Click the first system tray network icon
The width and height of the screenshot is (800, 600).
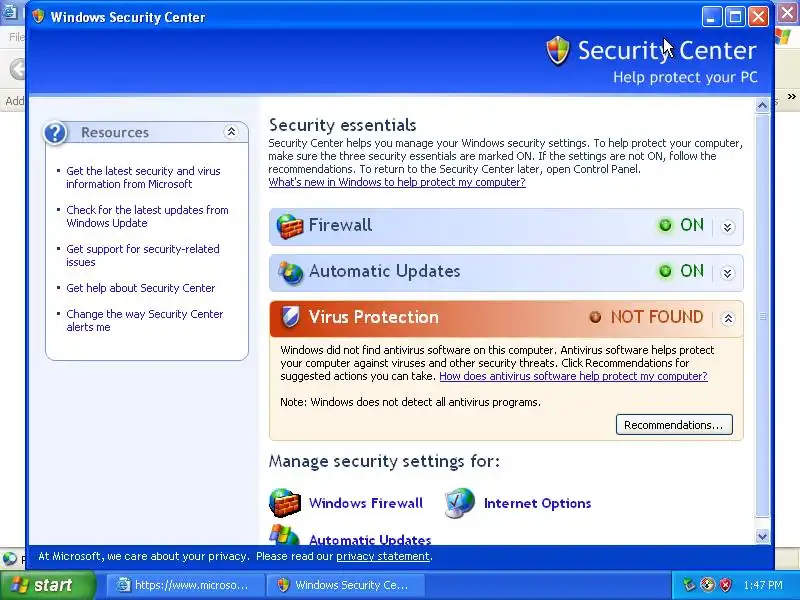pyautogui.click(x=689, y=585)
